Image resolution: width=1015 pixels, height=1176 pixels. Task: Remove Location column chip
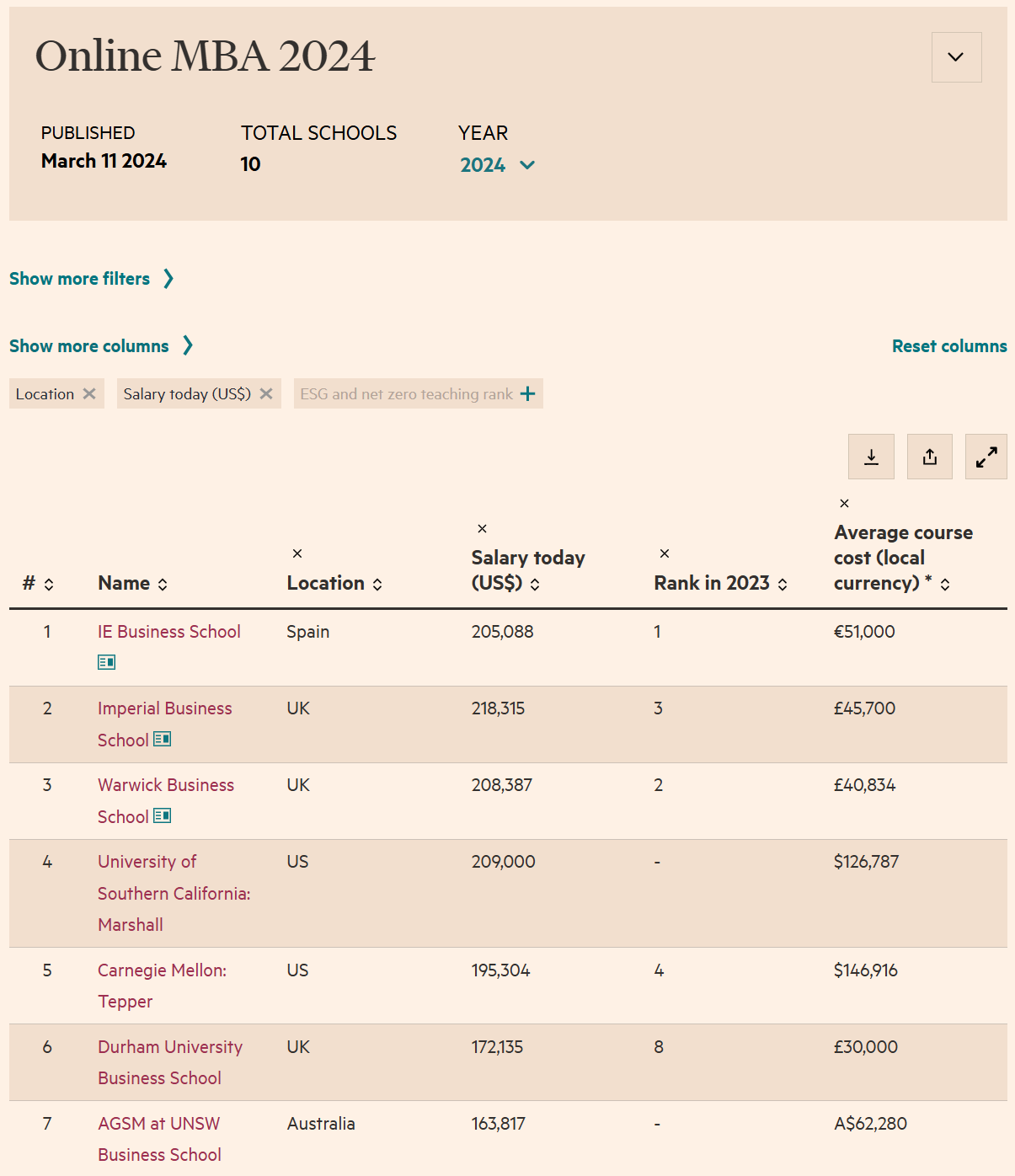pos(89,393)
